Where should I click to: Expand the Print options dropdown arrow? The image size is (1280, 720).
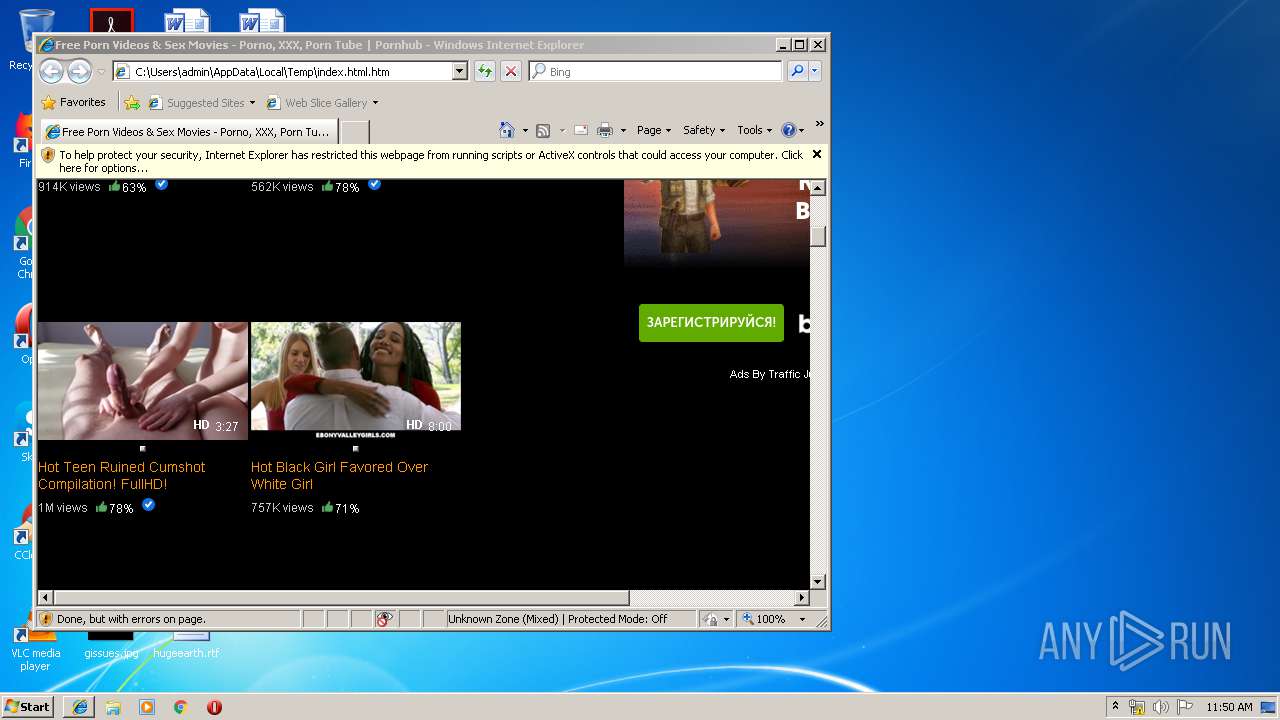click(623, 130)
